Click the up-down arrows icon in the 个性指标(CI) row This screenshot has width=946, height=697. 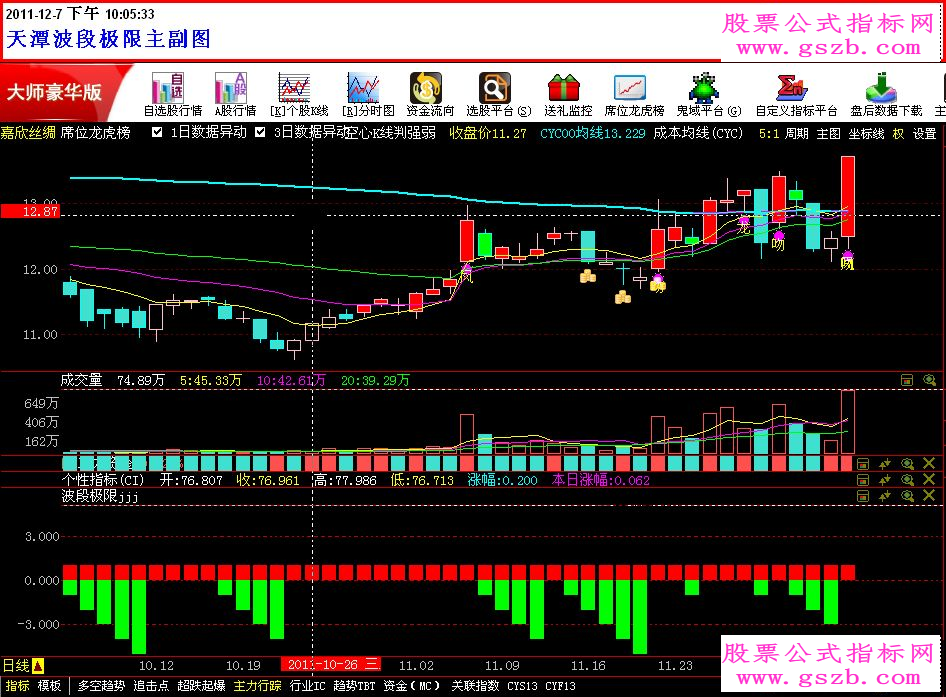885,480
